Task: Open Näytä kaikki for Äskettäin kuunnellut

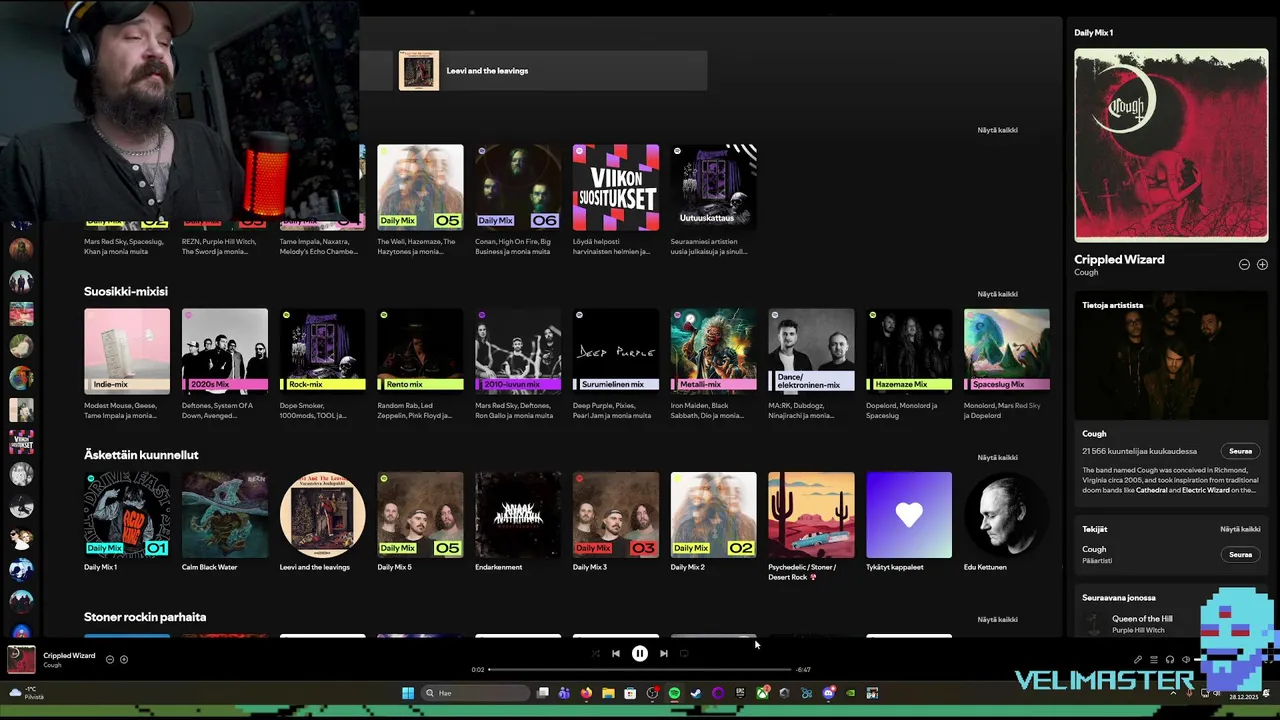Action: pos(997,457)
